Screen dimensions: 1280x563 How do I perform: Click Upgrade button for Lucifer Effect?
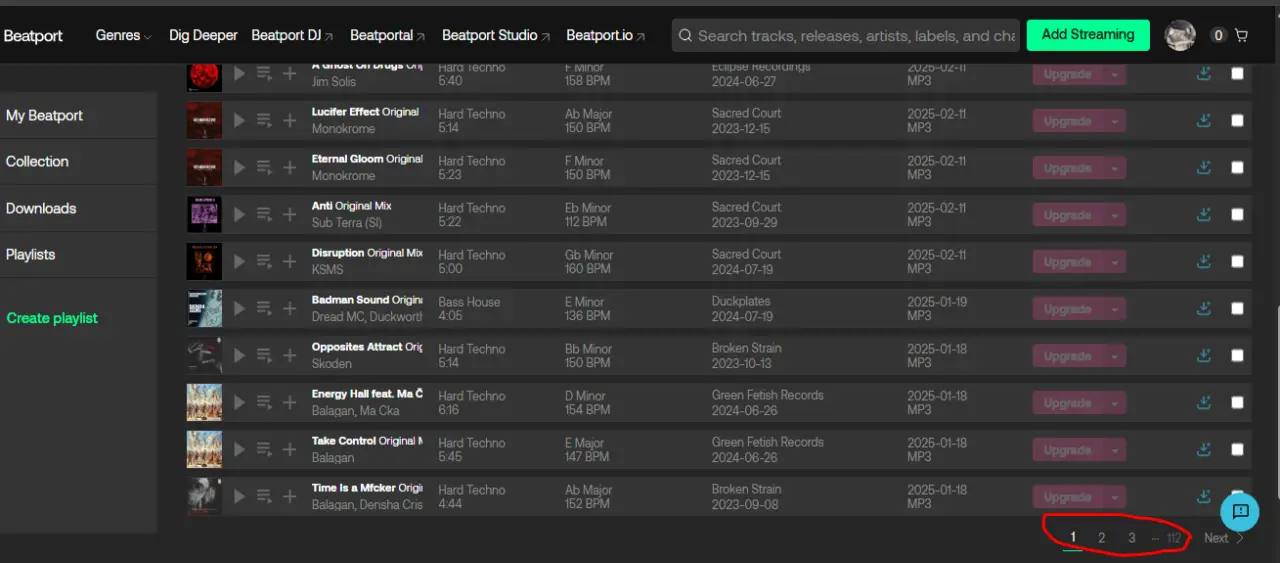1068,121
